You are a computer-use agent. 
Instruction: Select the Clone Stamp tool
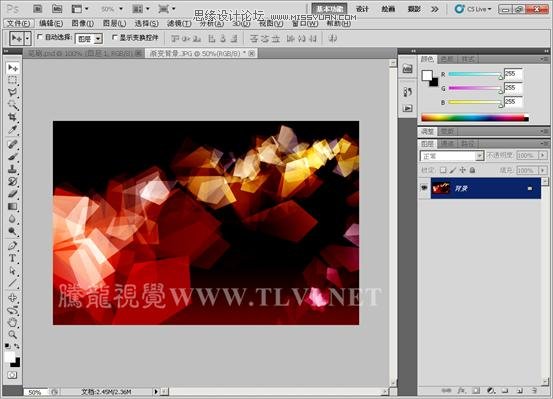point(13,169)
